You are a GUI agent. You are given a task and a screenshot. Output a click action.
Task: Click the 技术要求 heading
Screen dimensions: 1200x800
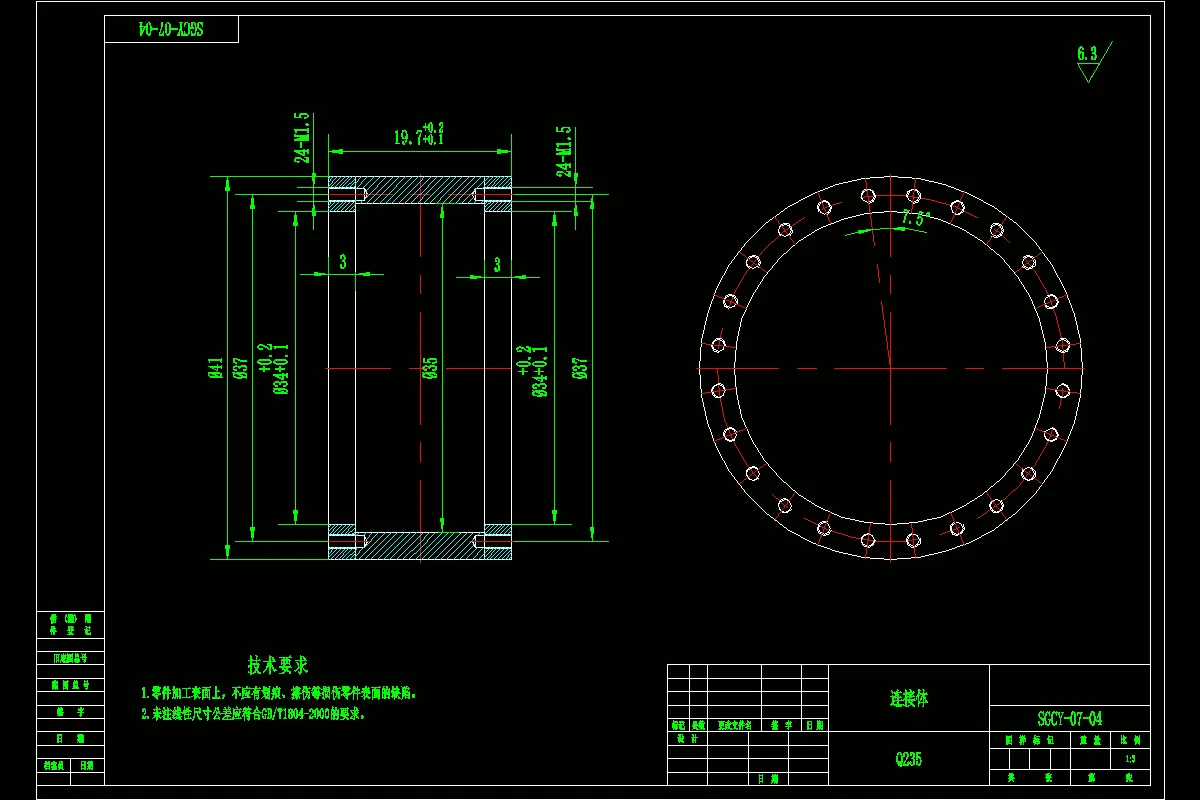278,665
